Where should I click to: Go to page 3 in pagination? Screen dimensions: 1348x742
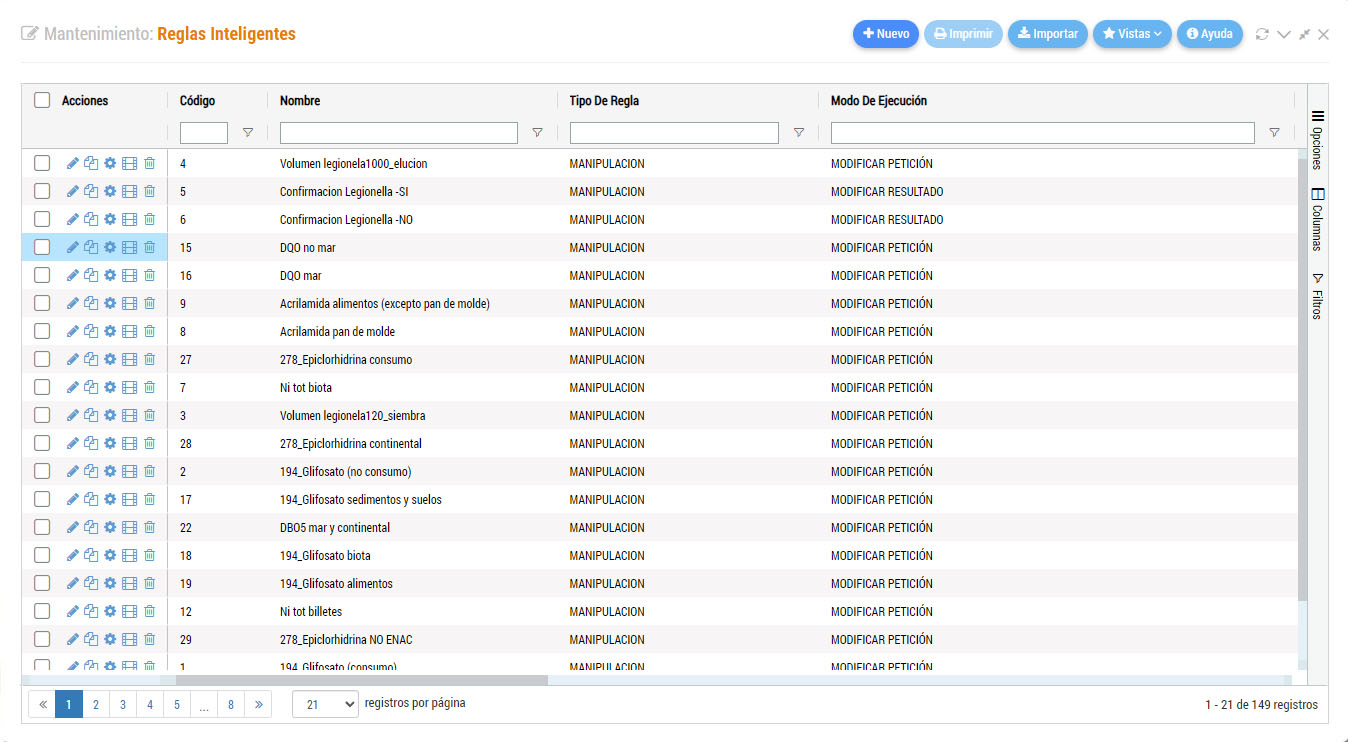[x=122, y=704]
